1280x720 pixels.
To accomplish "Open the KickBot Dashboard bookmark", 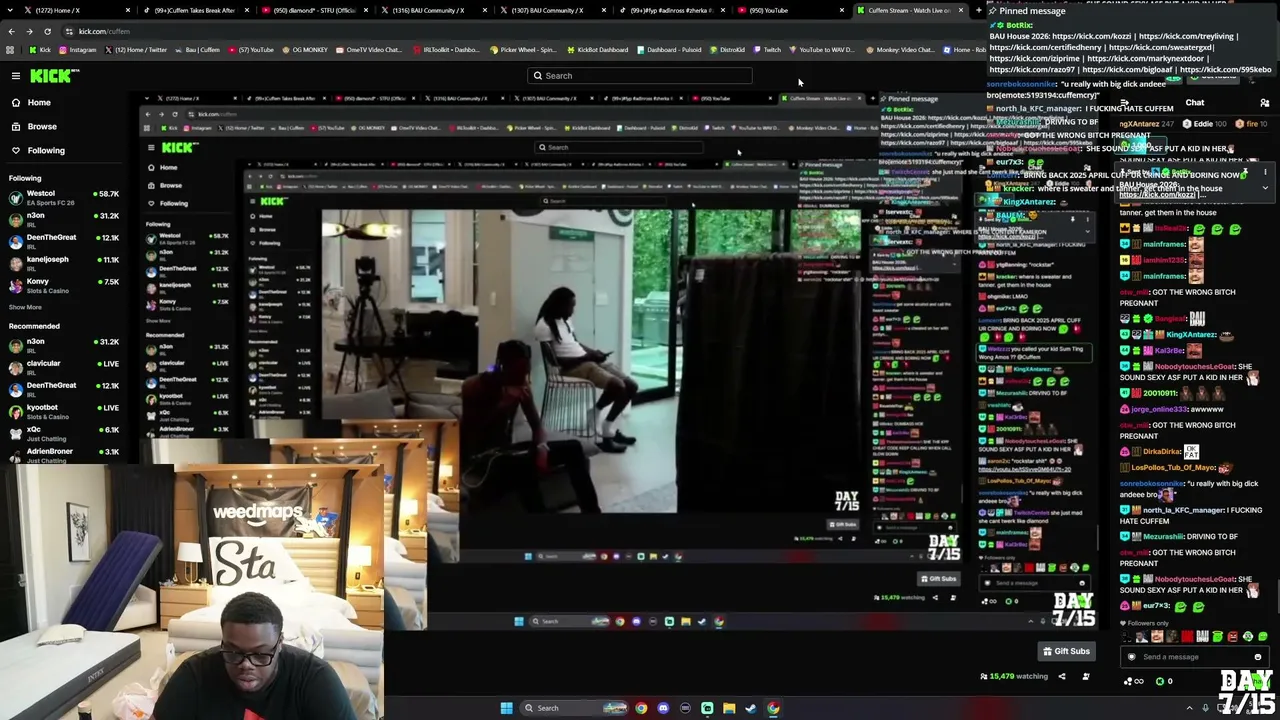I will 597,50.
